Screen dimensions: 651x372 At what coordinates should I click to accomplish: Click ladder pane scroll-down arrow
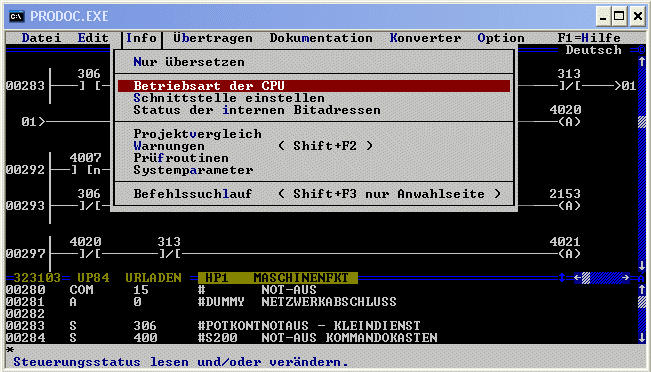tap(641, 266)
